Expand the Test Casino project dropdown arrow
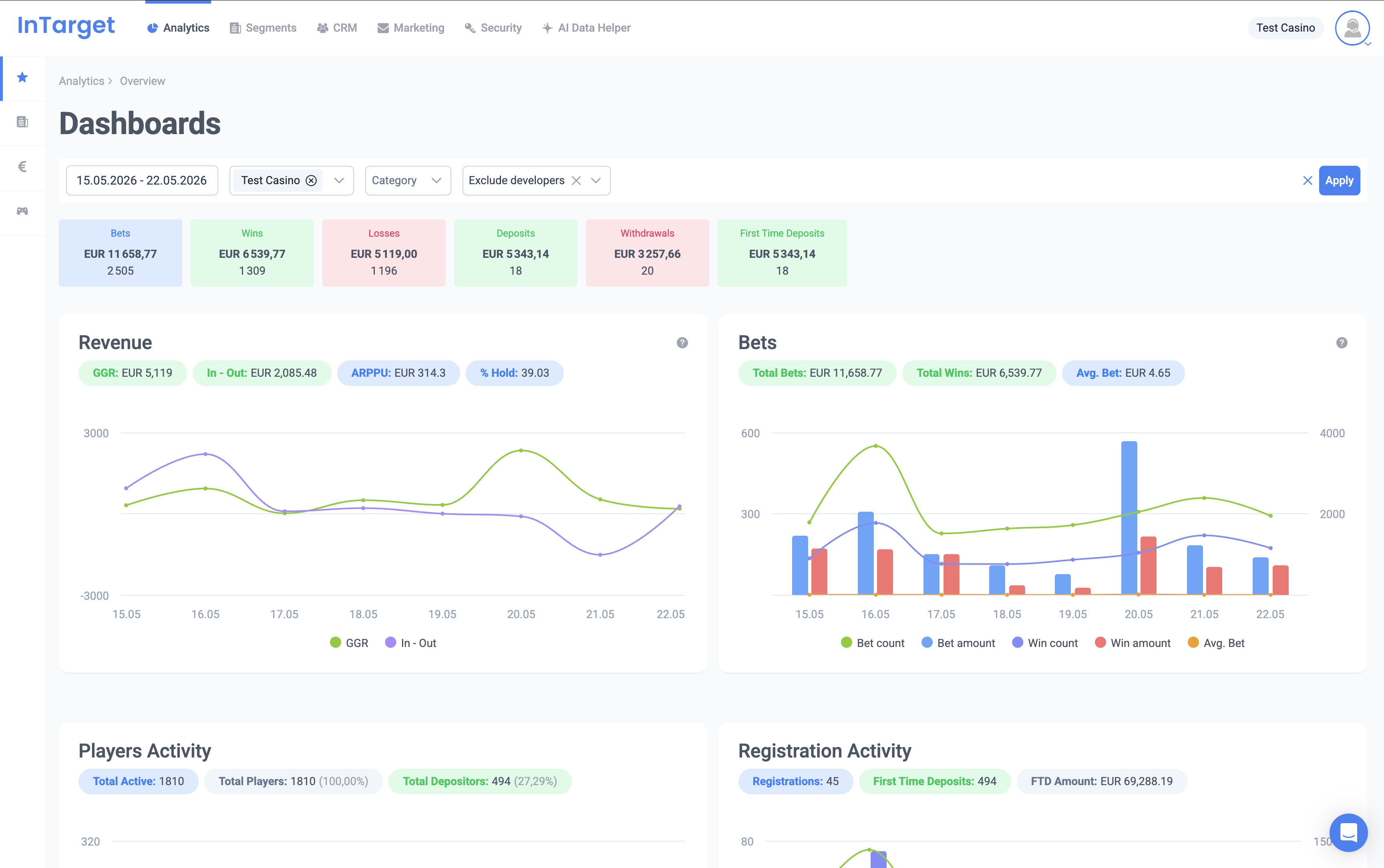1384x868 pixels. pyautogui.click(x=339, y=181)
